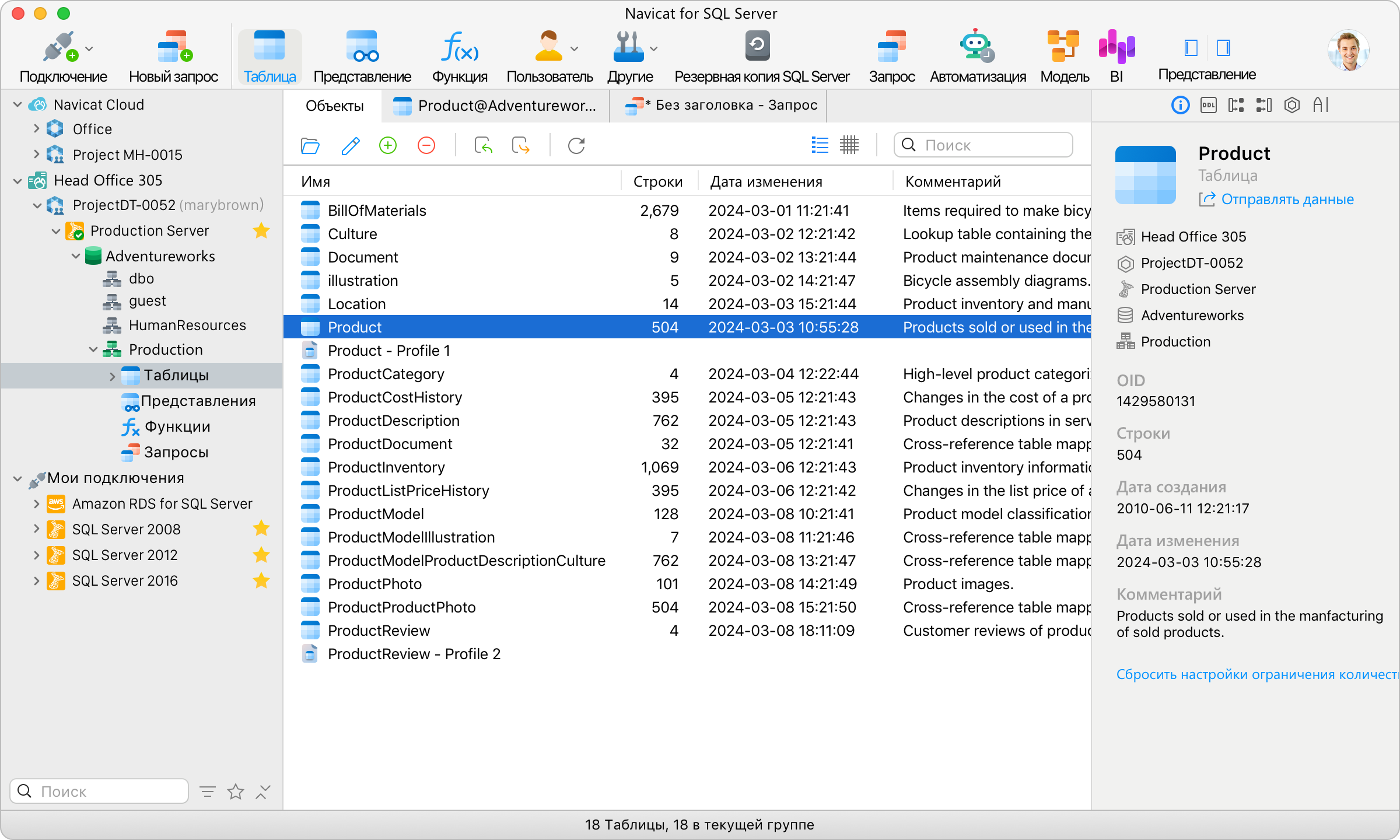Sort by the Дата изменения column header
This screenshot has height=840, width=1400.
point(766,181)
